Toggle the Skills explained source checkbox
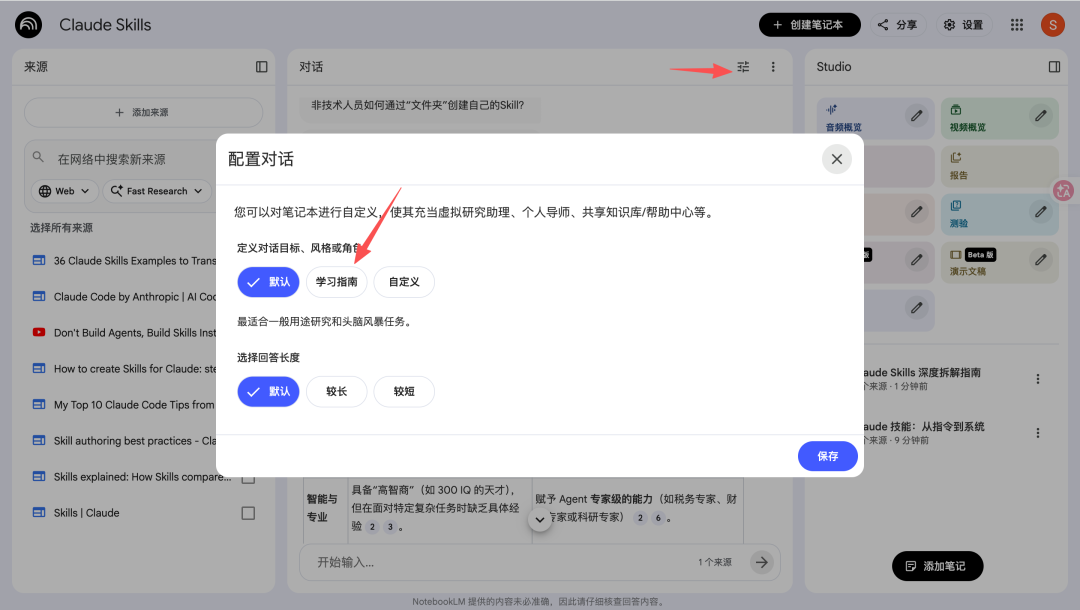The image size is (1080, 610). coord(249,480)
